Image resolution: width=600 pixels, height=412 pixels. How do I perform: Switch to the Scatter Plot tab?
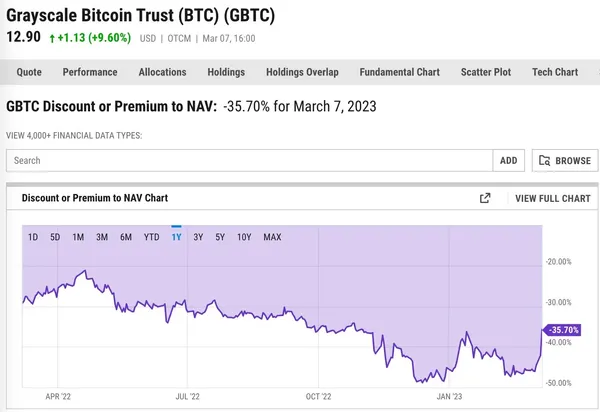(486, 72)
